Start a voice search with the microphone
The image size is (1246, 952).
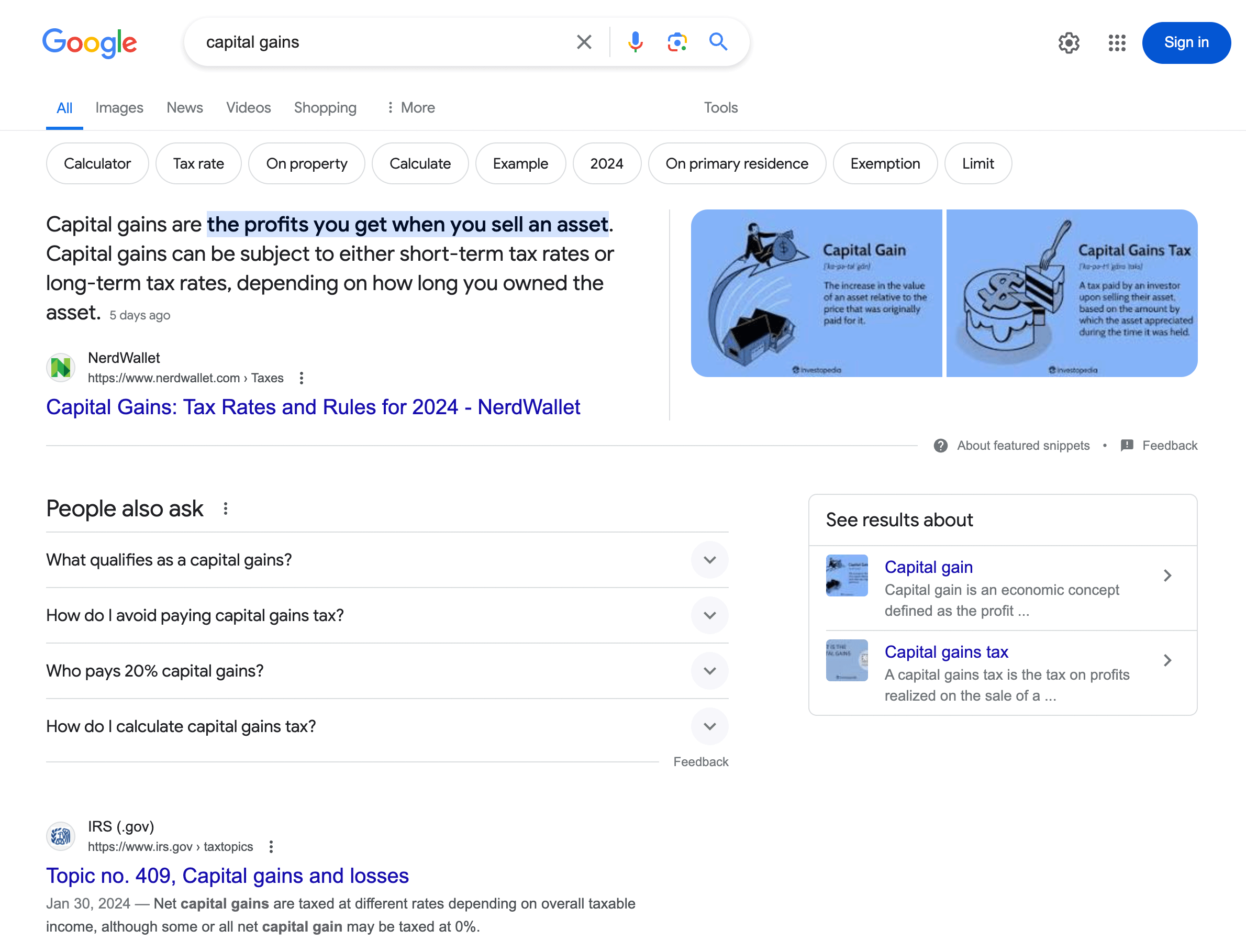(x=636, y=41)
